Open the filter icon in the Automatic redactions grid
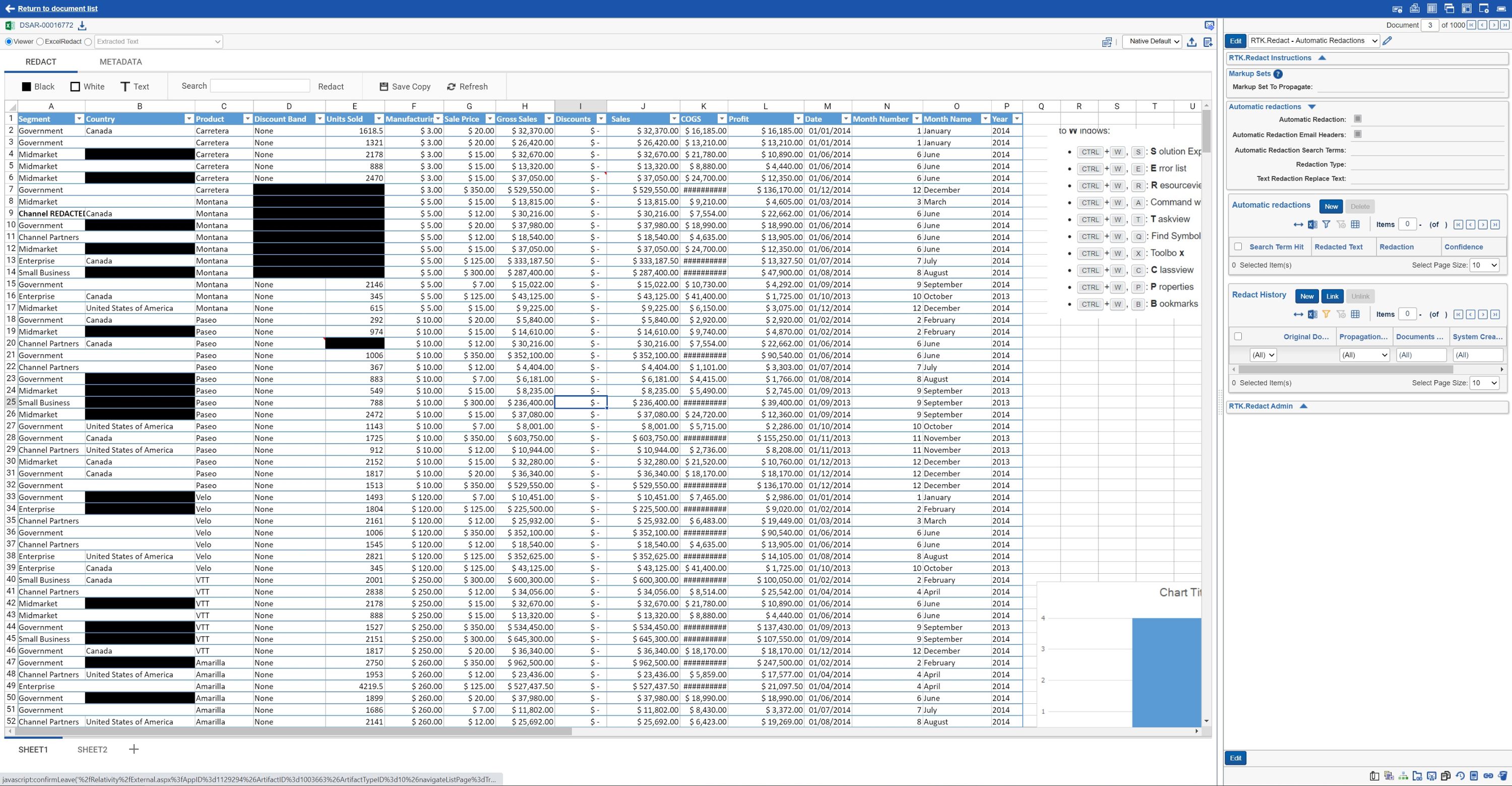 click(1327, 224)
